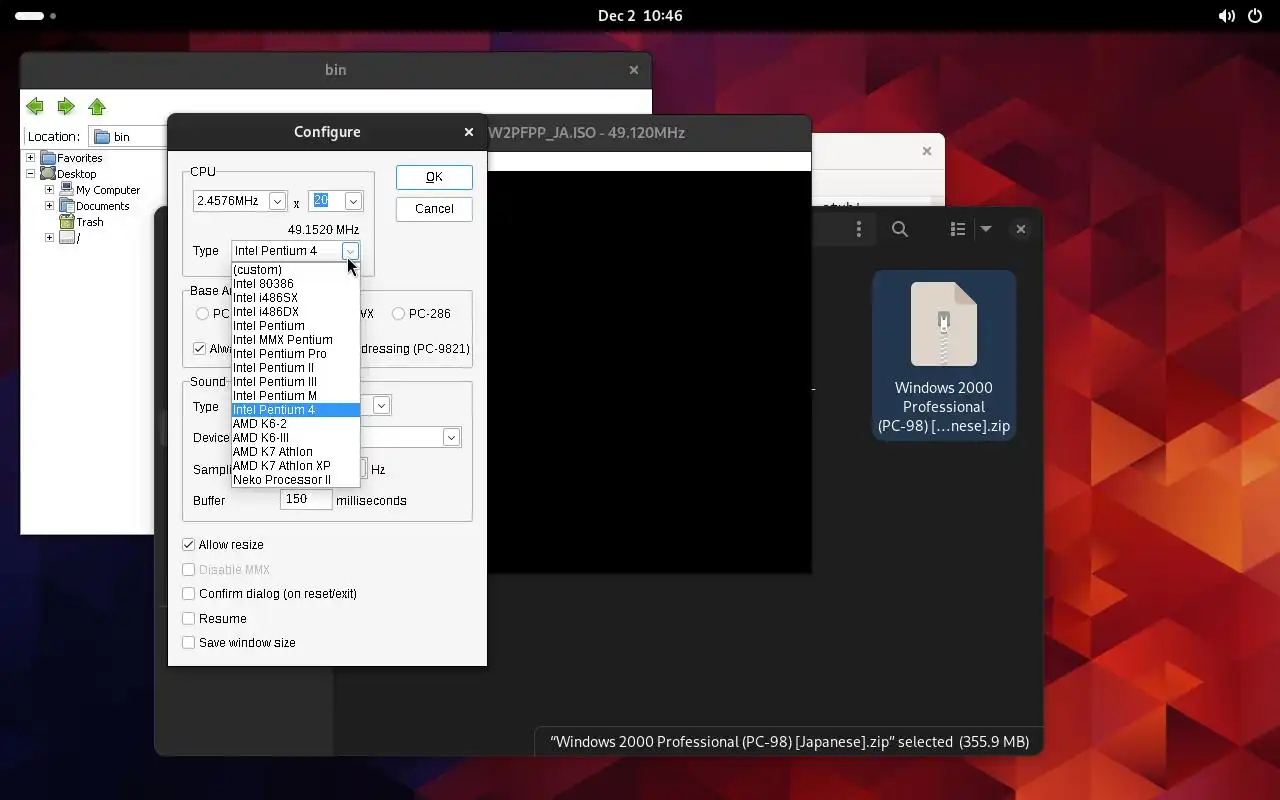Go back with the green left arrow
The width and height of the screenshot is (1280, 800).
point(35,106)
